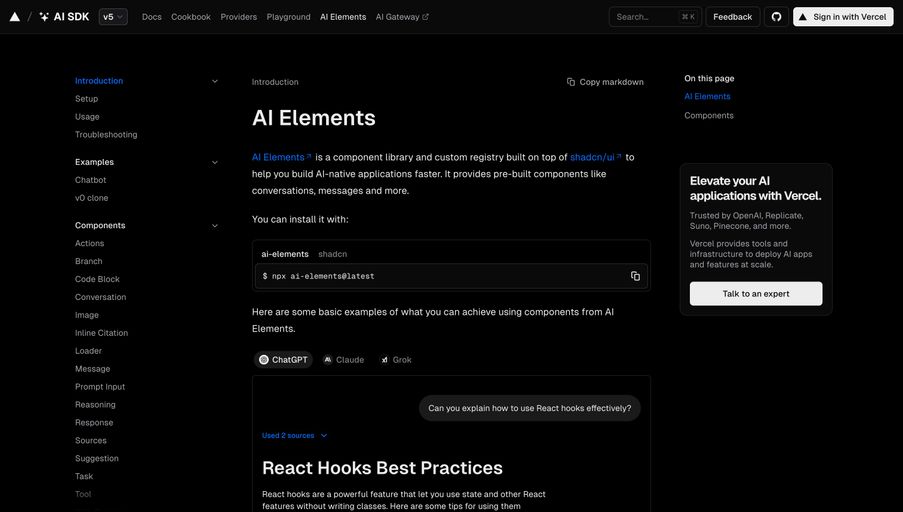The image size is (903, 512).
Task: Open AI Gateway external link
Action: coord(402,17)
